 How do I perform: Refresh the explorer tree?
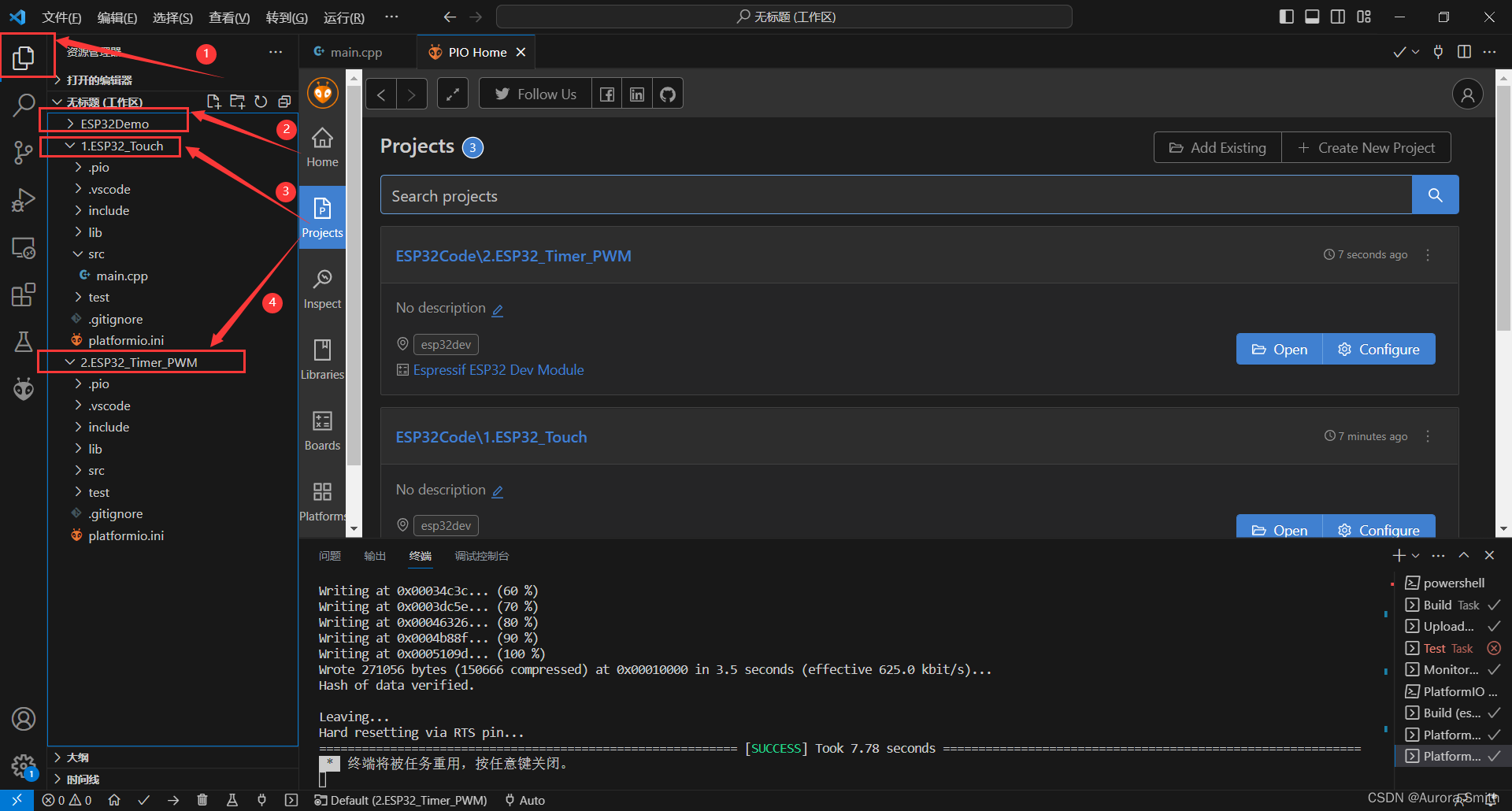(261, 102)
